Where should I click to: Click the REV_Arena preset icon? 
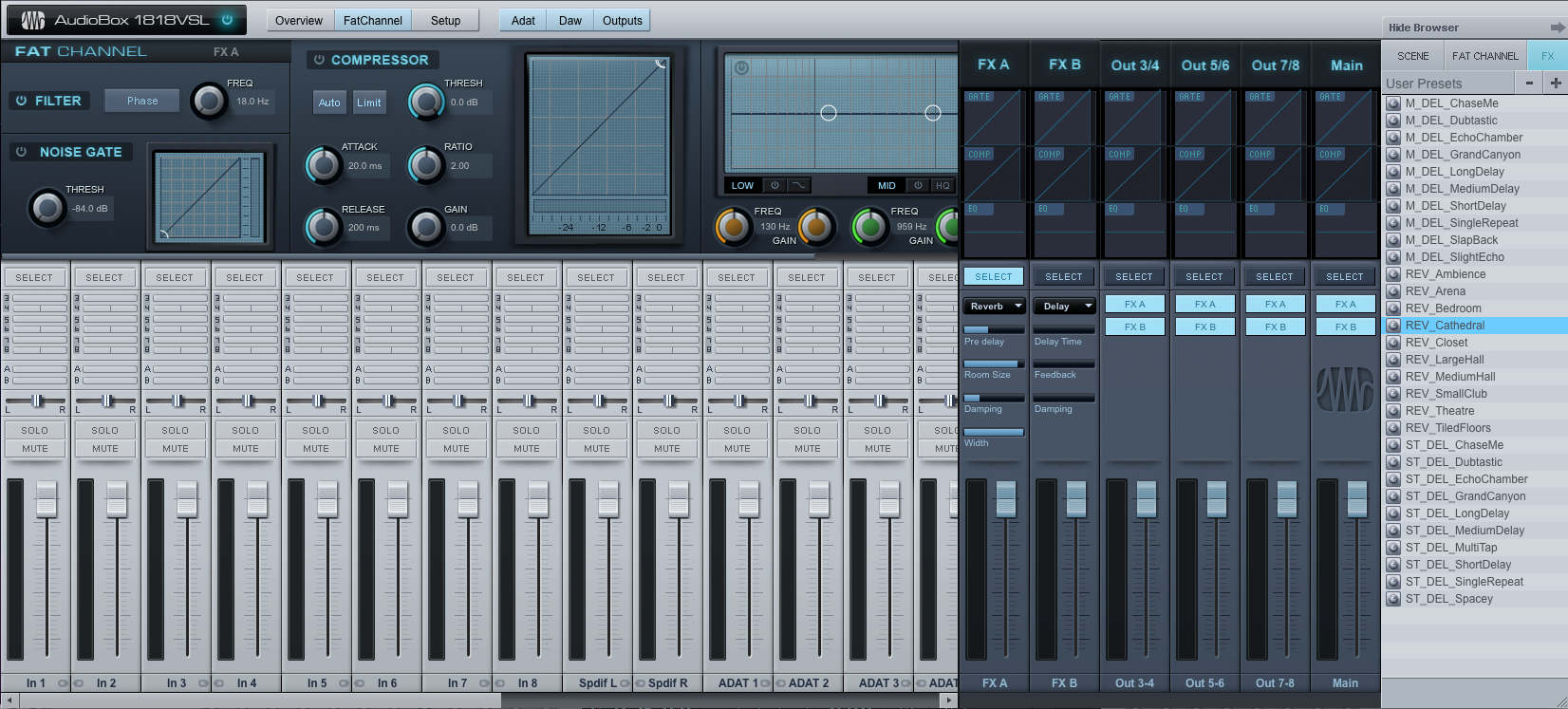[1393, 291]
